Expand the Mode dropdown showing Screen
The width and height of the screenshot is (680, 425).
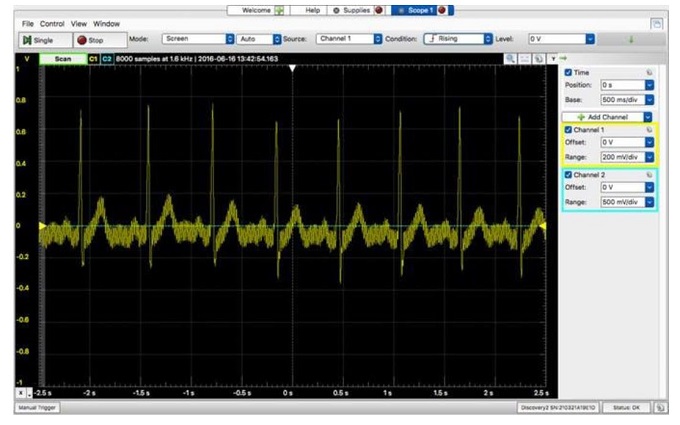click(x=197, y=39)
